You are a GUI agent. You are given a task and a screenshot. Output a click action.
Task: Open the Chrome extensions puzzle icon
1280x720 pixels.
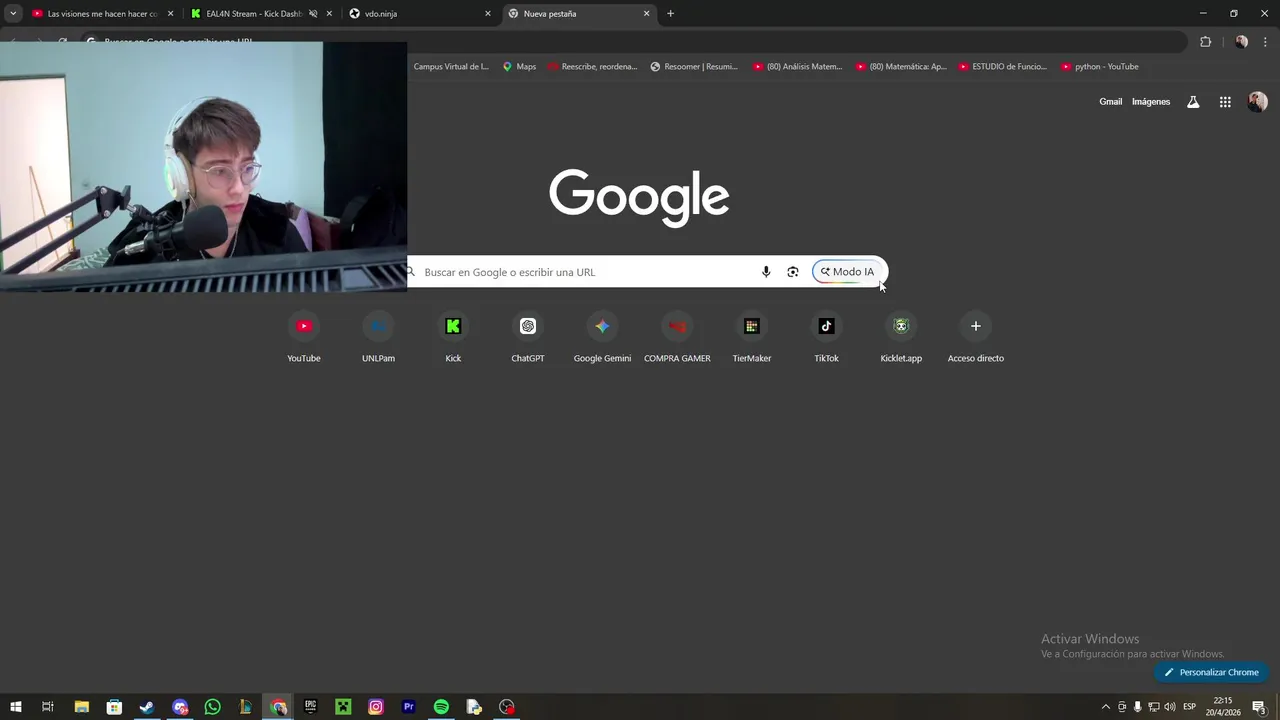1205,42
